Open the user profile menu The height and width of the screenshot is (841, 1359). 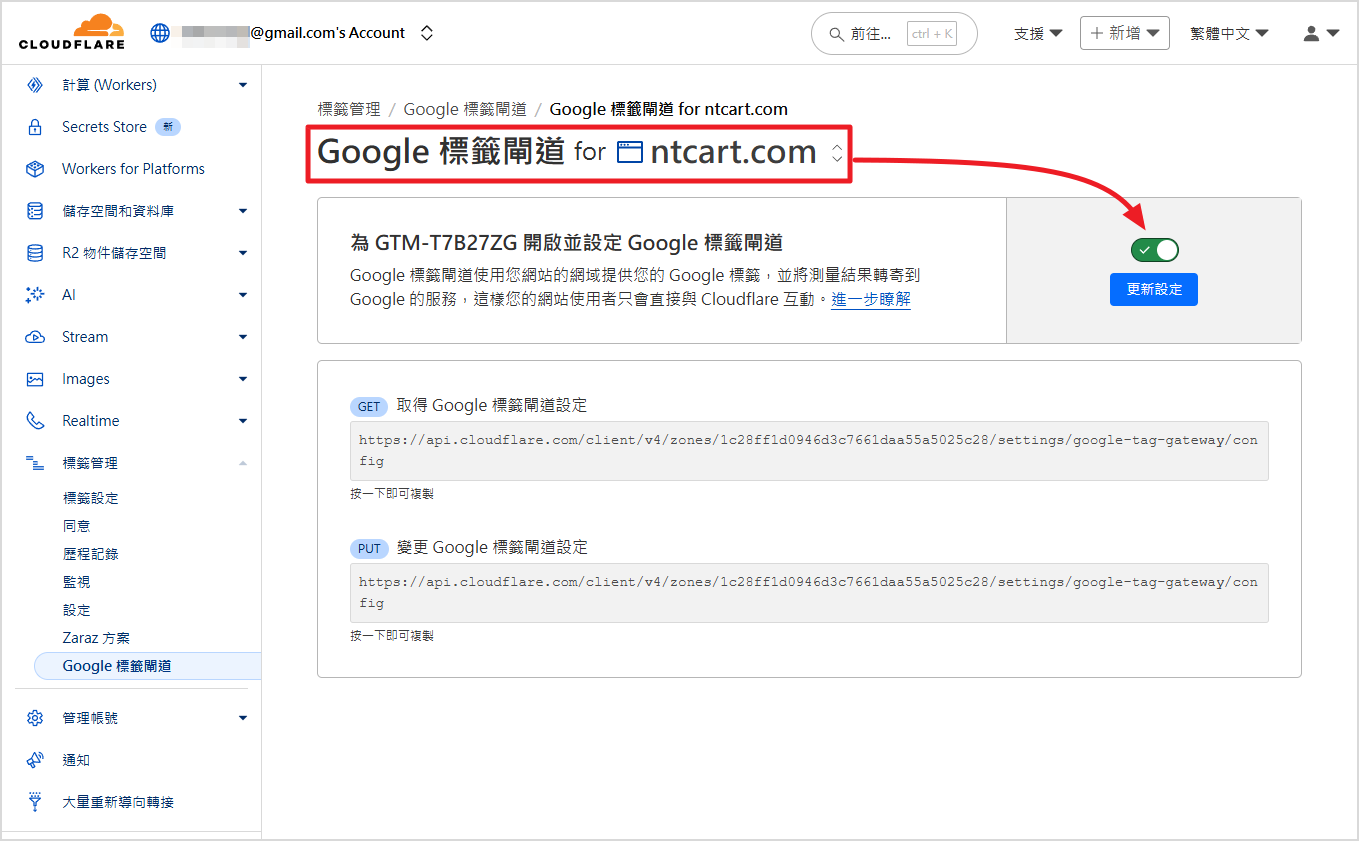(x=1321, y=33)
